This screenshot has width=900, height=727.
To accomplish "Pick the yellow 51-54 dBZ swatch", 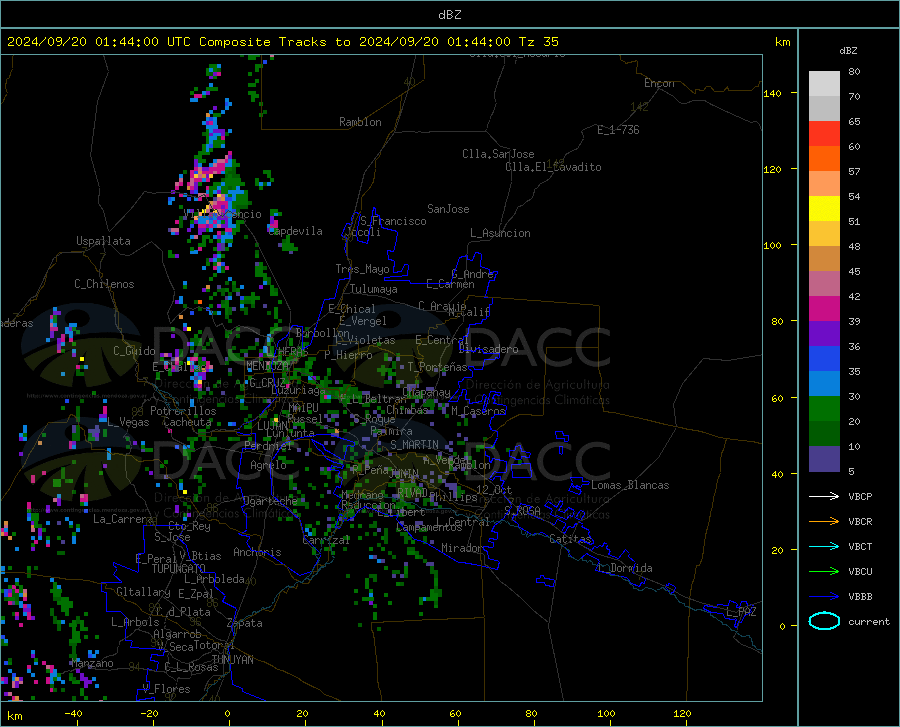I will tap(824, 209).
